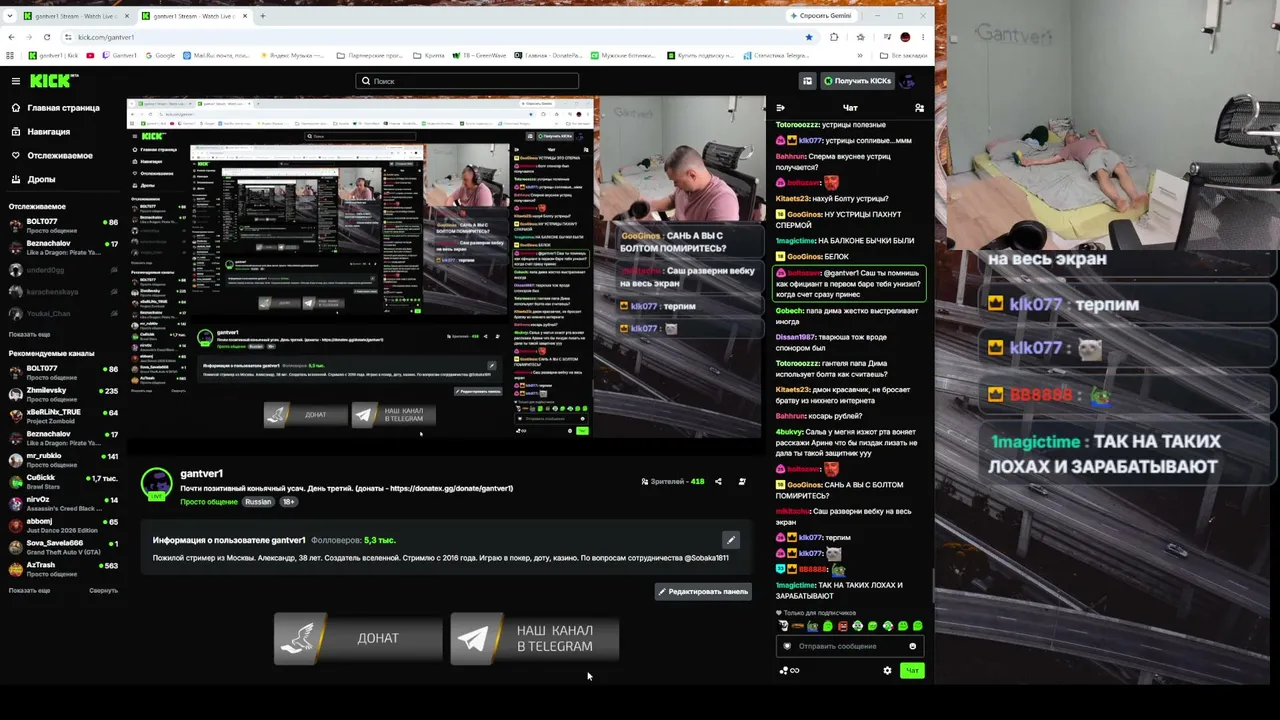
Task: Open chat settings gear
Action: pos(887,670)
